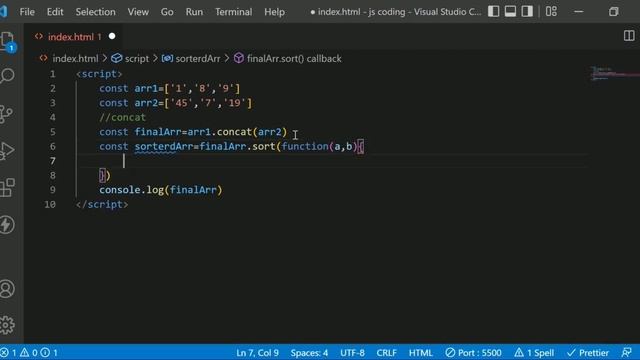Viewport: 640px width, 360px height.
Task: Select language mode HTML in status bar
Action: [420, 353]
